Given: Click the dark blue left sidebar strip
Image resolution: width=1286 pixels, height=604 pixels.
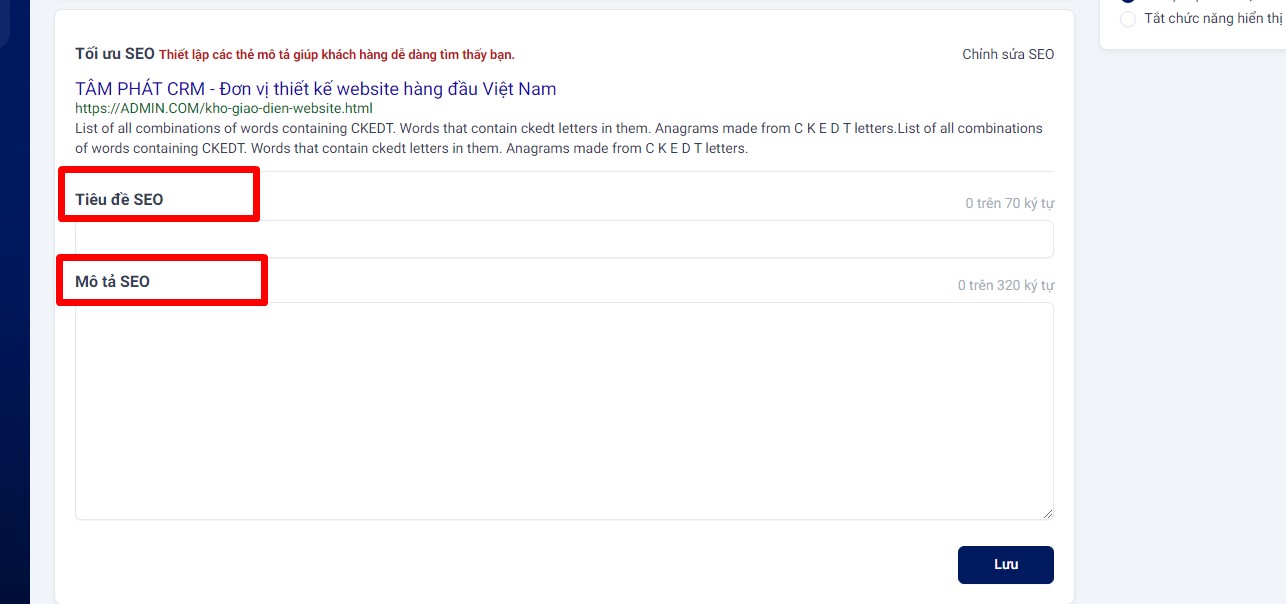Looking at the screenshot, I should 14,300.
